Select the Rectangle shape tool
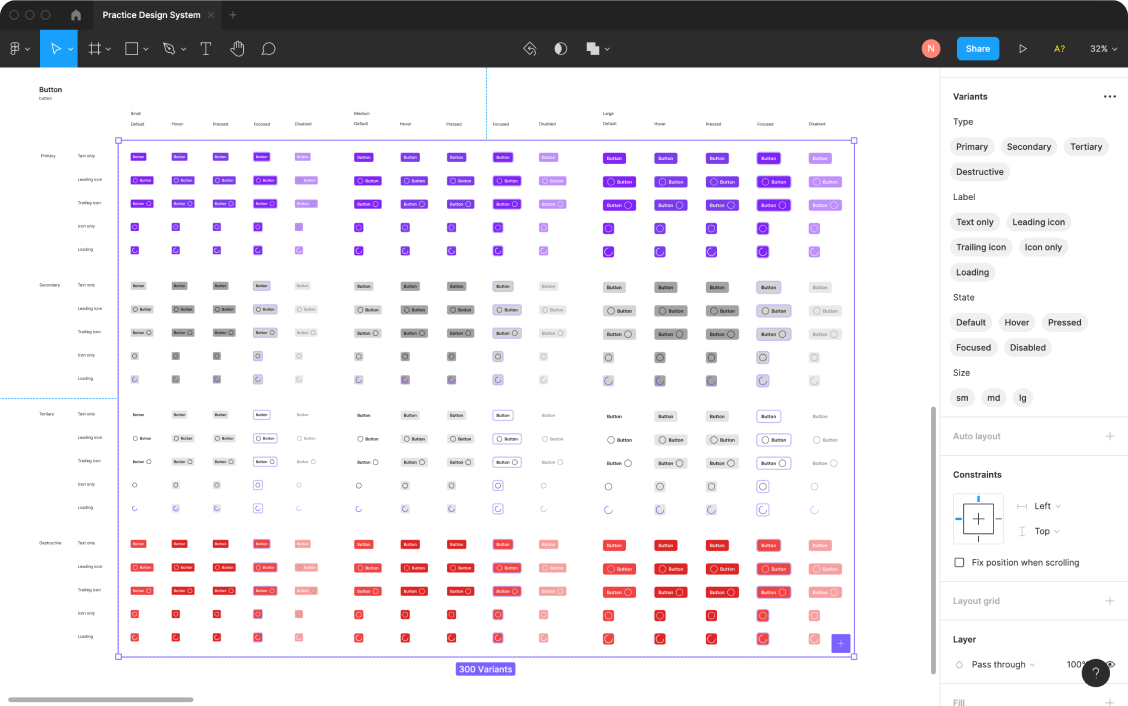1128x706 pixels. 131,48
